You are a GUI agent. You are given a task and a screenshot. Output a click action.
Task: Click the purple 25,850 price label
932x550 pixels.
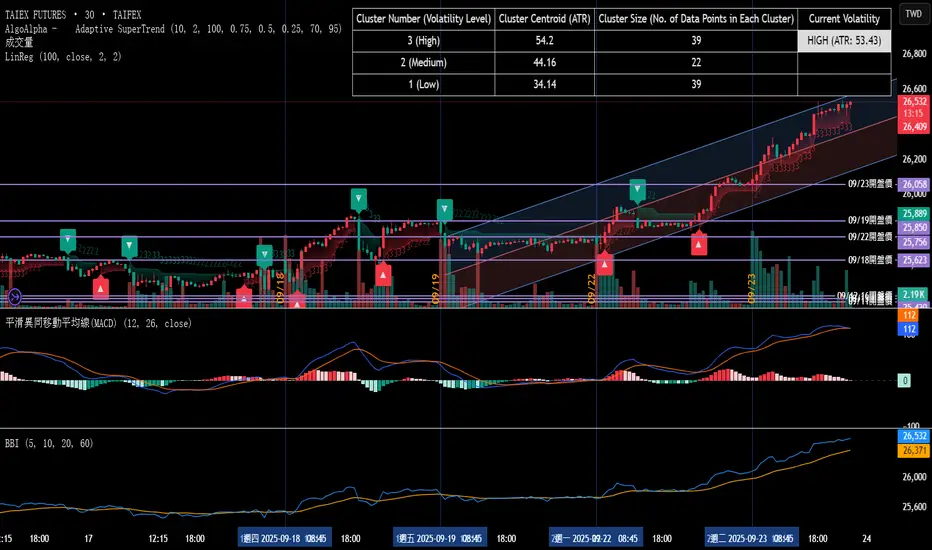click(914, 227)
